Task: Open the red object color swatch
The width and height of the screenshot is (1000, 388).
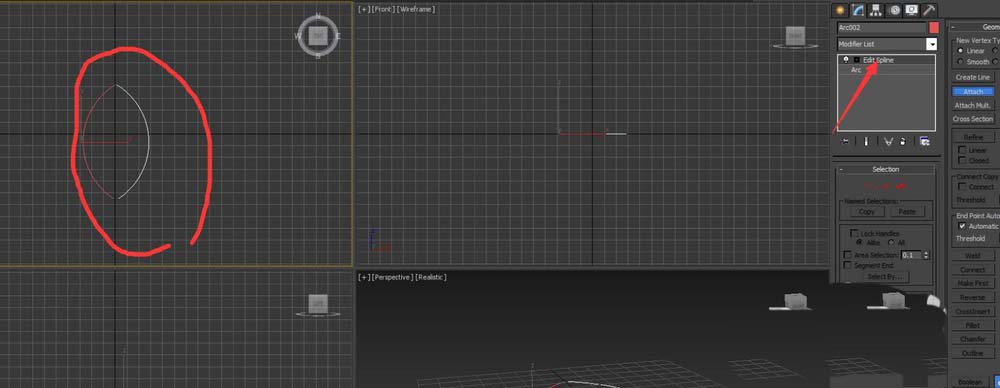Action: click(x=934, y=27)
